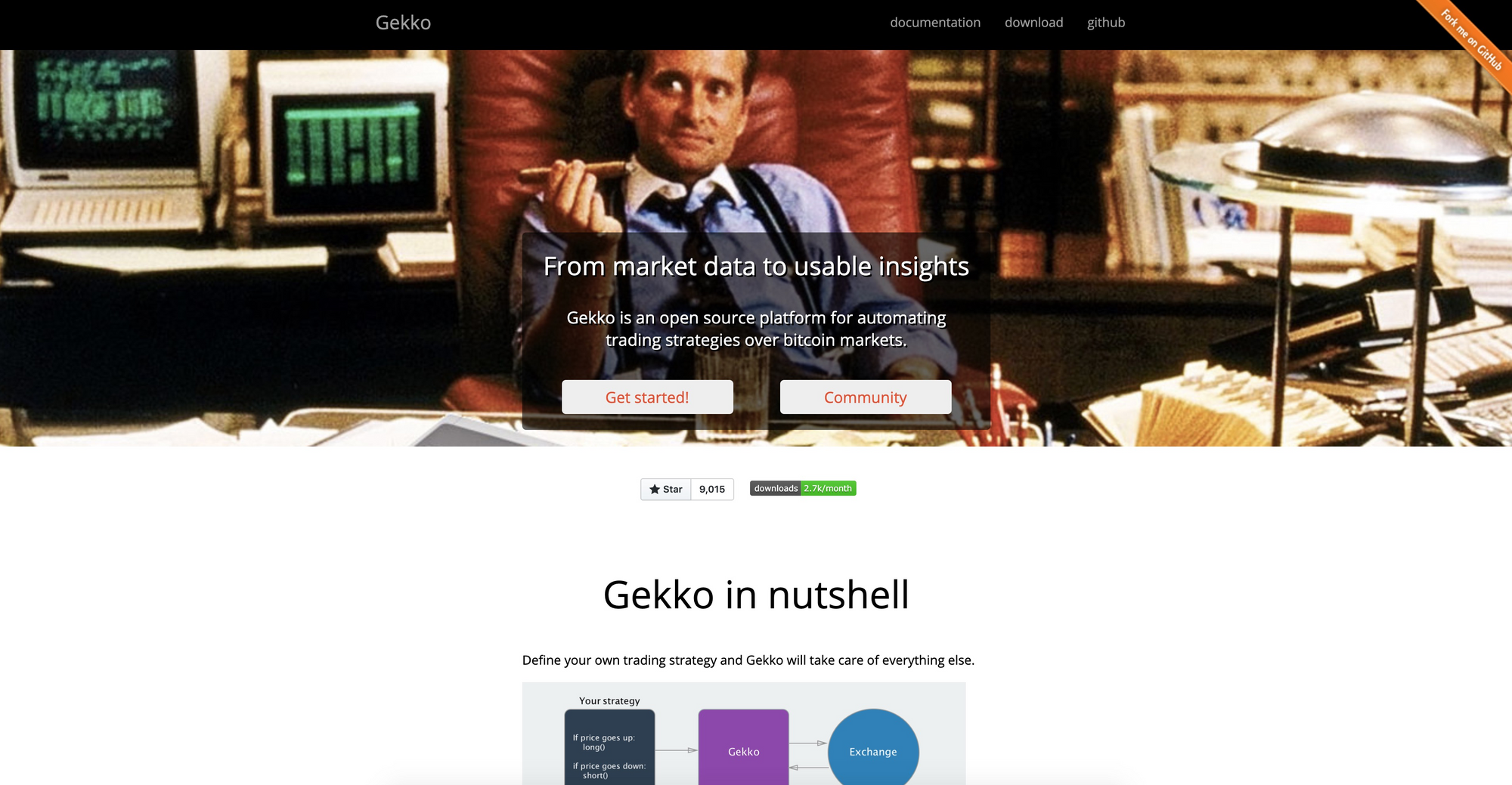Click the GitHub Star button
The image size is (1512, 785).
point(666,489)
